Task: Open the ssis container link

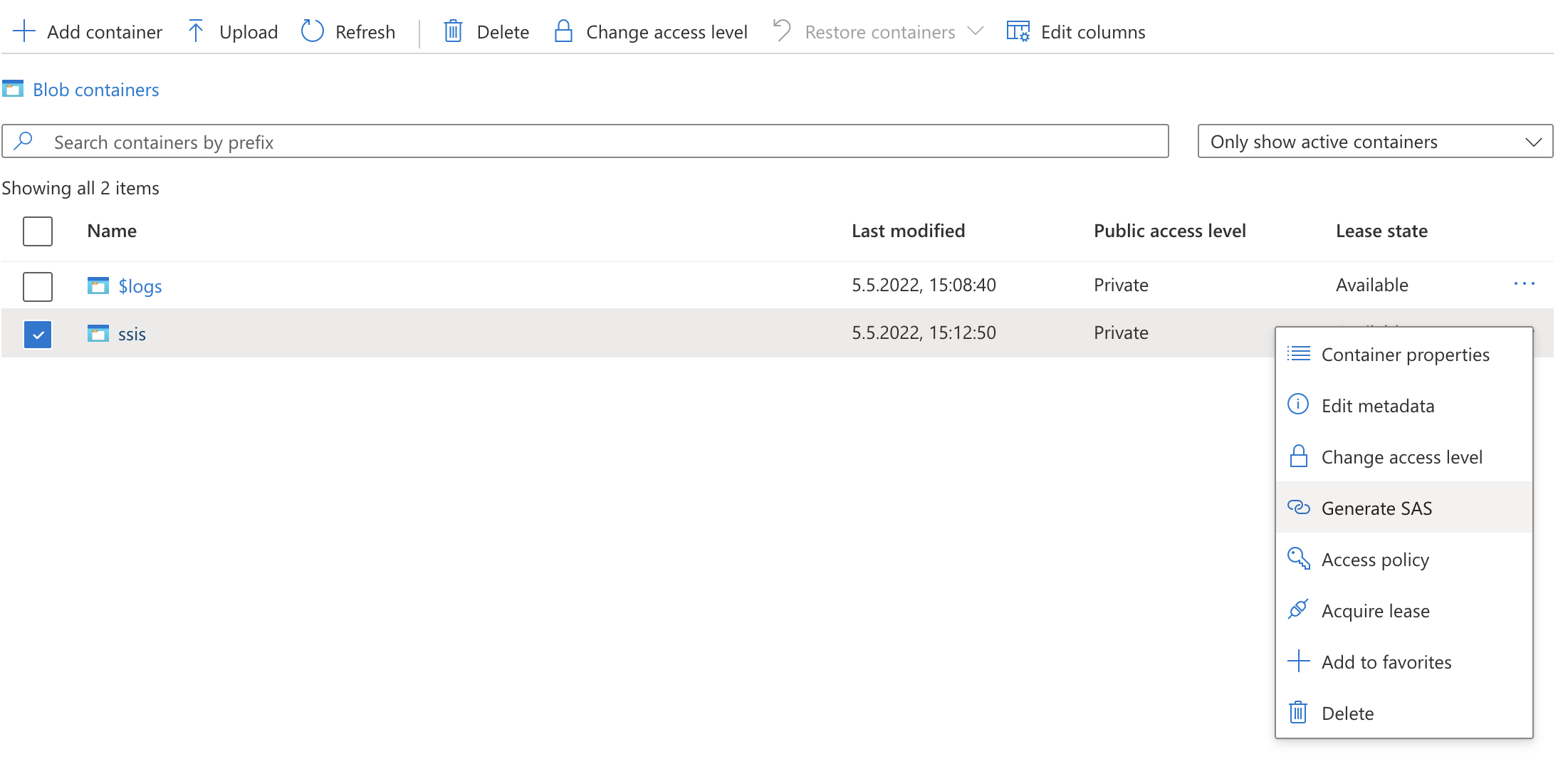Action: [132, 334]
